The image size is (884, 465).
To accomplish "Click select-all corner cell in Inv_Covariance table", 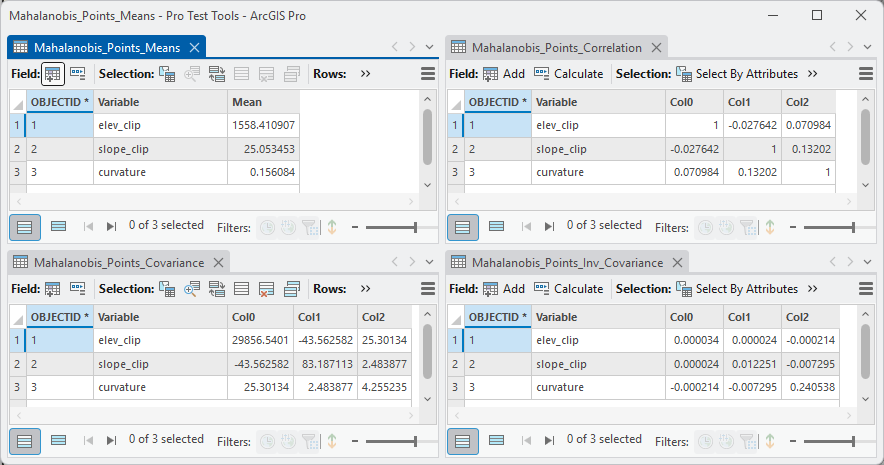I will coord(456,317).
